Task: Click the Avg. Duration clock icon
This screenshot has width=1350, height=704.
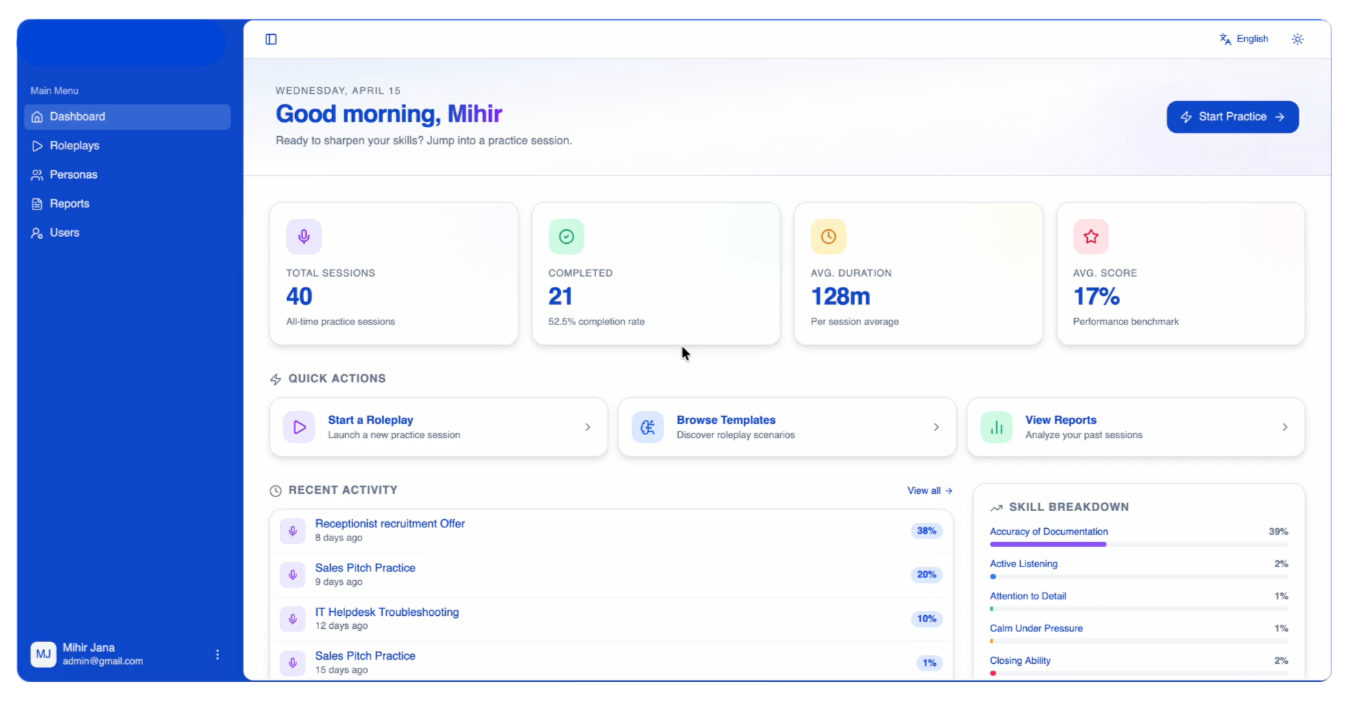Action: tap(828, 237)
